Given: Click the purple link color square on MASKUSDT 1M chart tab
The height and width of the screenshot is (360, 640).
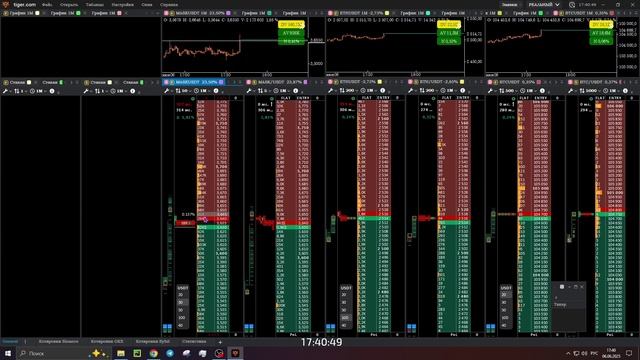Looking at the screenshot, I should (x=229, y=13).
